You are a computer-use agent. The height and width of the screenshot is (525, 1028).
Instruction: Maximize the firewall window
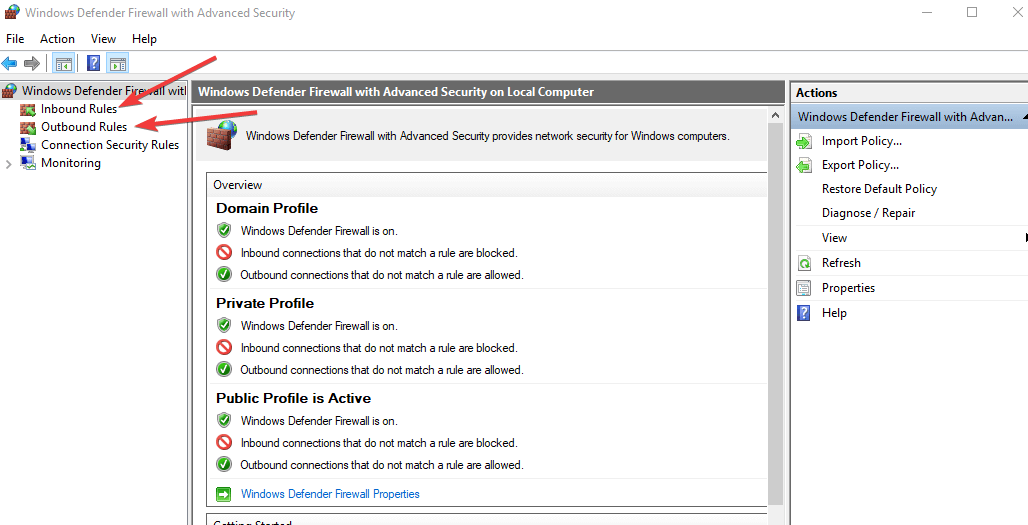pyautogui.click(x=972, y=12)
